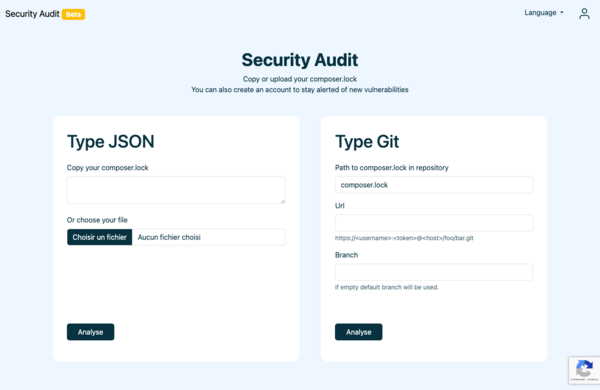This screenshot has width=600, height=390.
Task: Click the Choisir un fichier button
Action: pyautogui.click(x=99, y=237)
